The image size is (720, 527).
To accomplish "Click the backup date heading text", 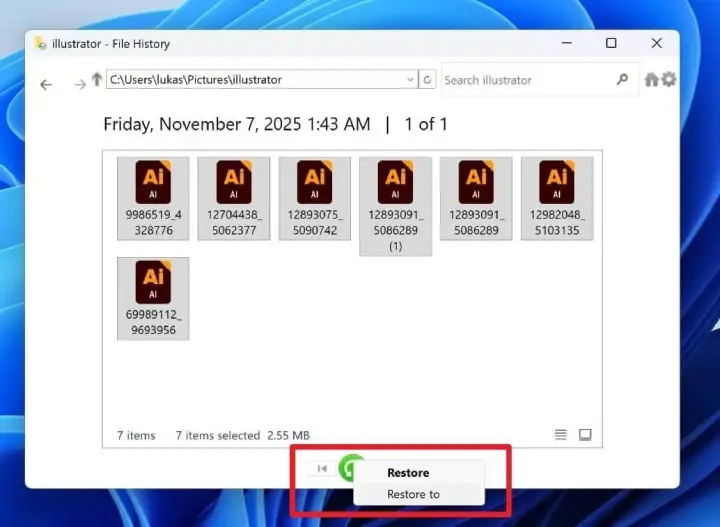I will 237,124.
